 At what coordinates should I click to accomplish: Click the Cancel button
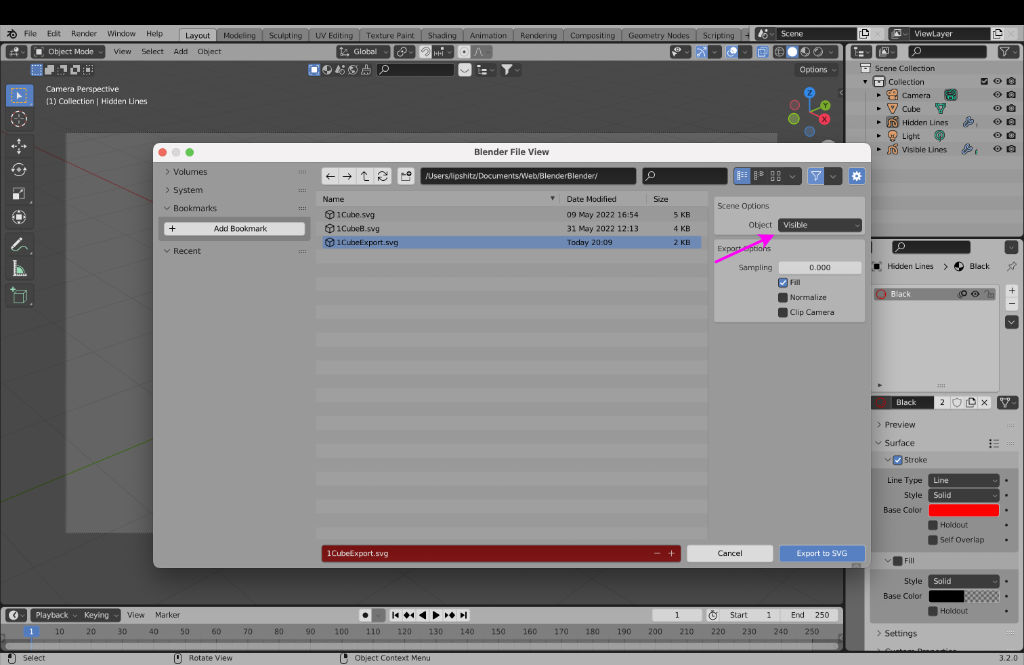pyautogui.click(x=730, y=553)
